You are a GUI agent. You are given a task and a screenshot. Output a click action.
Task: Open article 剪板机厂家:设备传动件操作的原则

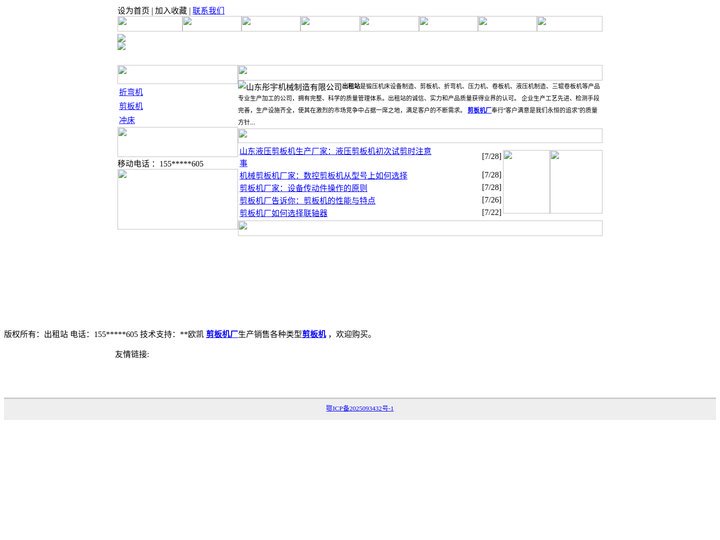pos(303,188)
